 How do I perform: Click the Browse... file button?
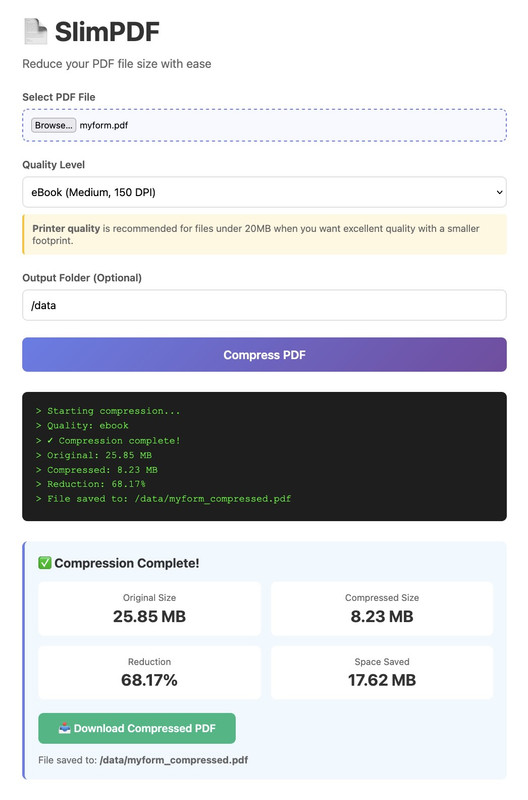tap(54, 125)
